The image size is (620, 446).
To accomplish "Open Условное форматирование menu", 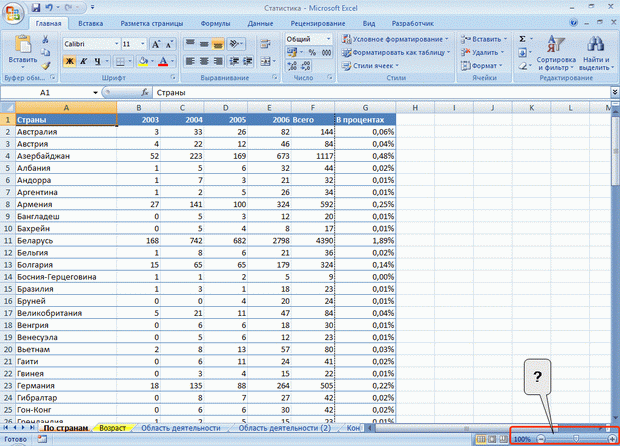I will tap(395, 39).
